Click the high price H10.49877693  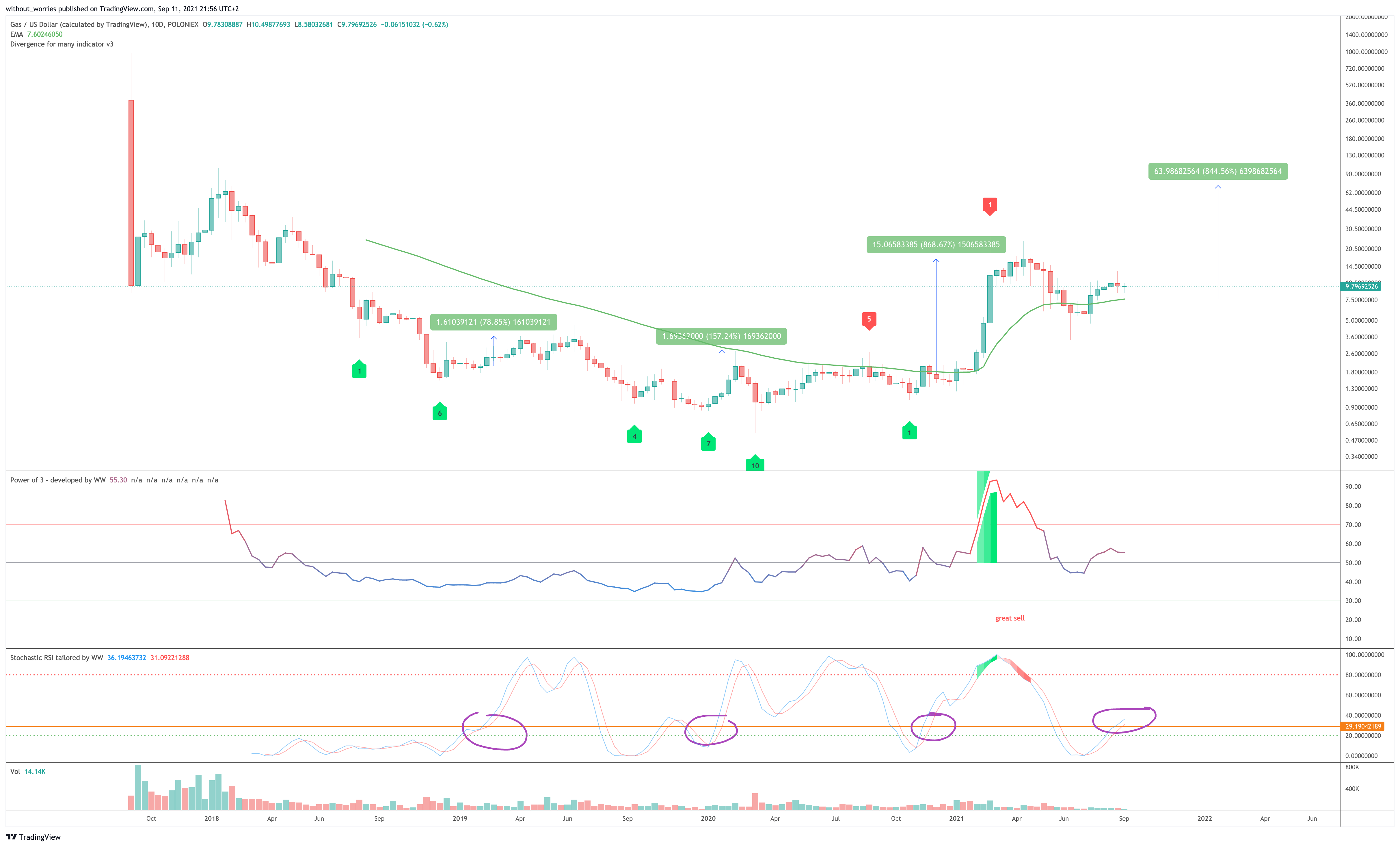268,25
